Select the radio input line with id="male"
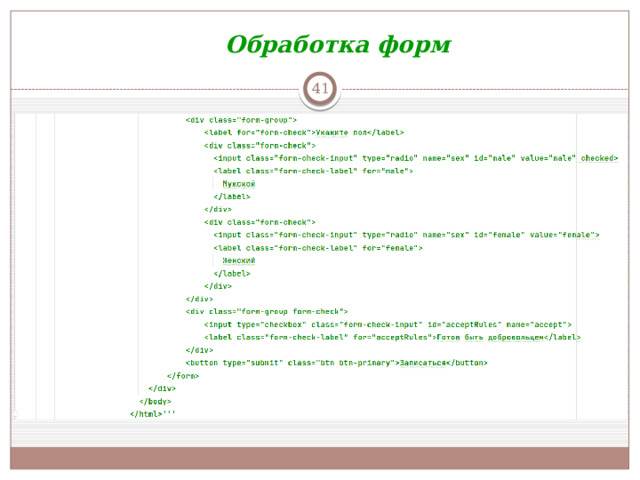Screen dimensions: 640x480 point(416,158)
